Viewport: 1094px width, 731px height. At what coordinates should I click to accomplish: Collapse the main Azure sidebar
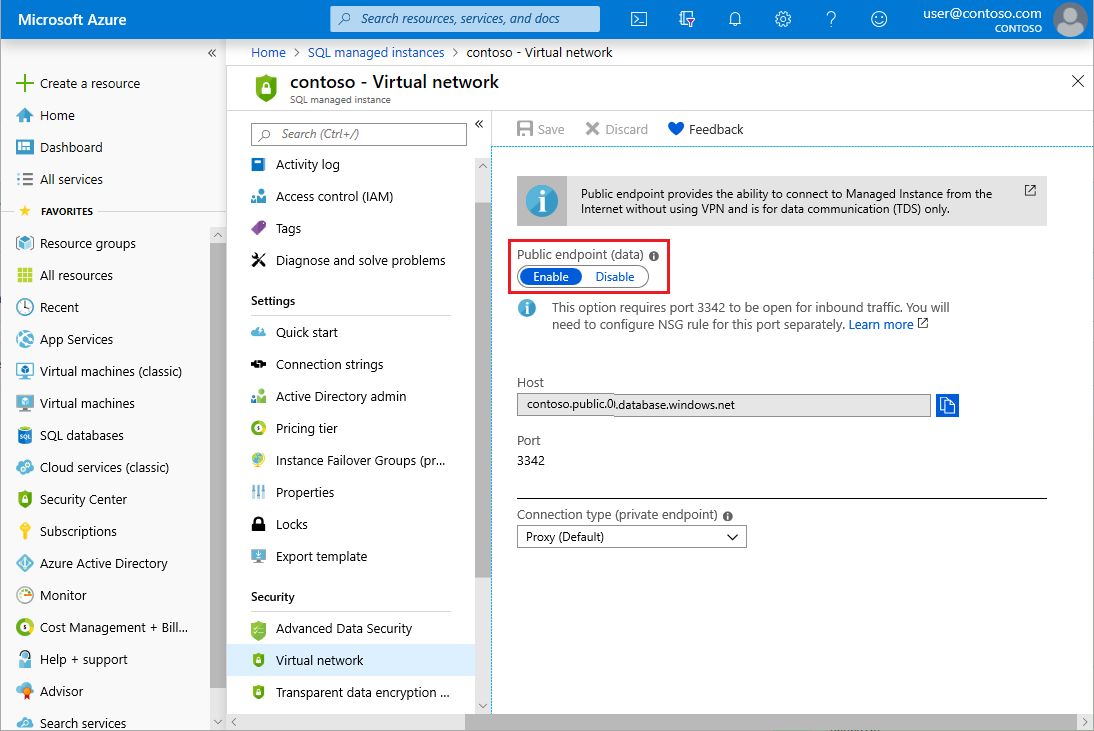(211, 53)
